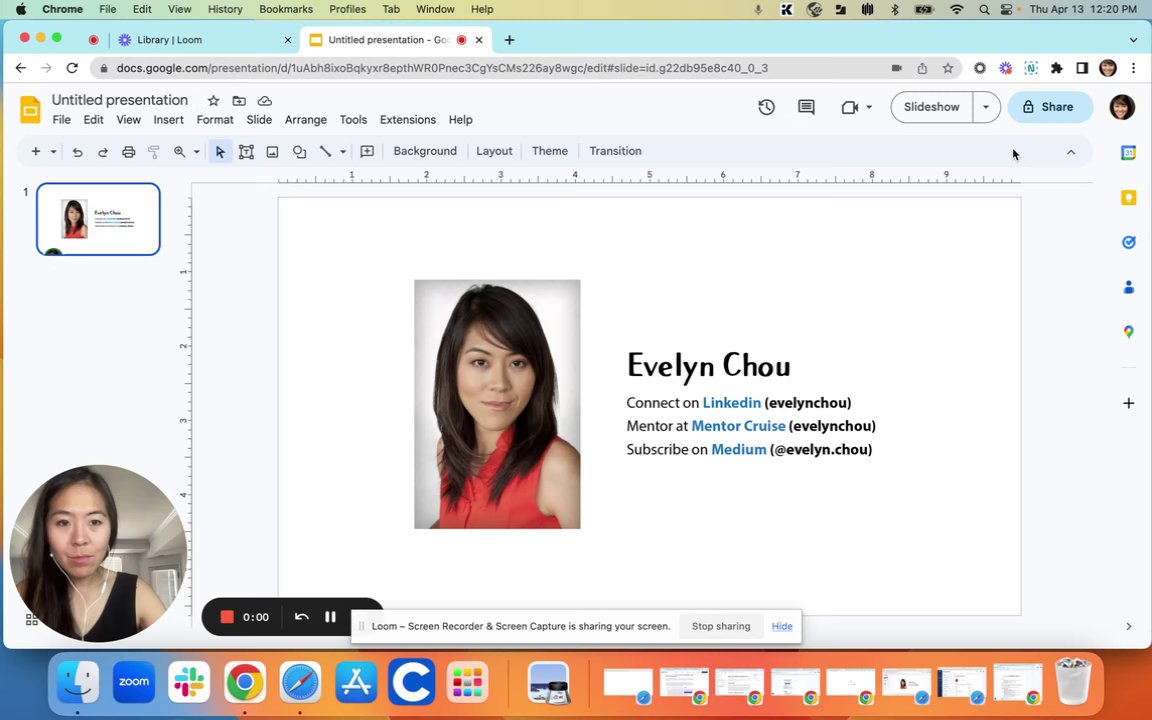Choose the select cursor tool
Image resolution: width=1152 pixels, height=720 pixels.
220,152
